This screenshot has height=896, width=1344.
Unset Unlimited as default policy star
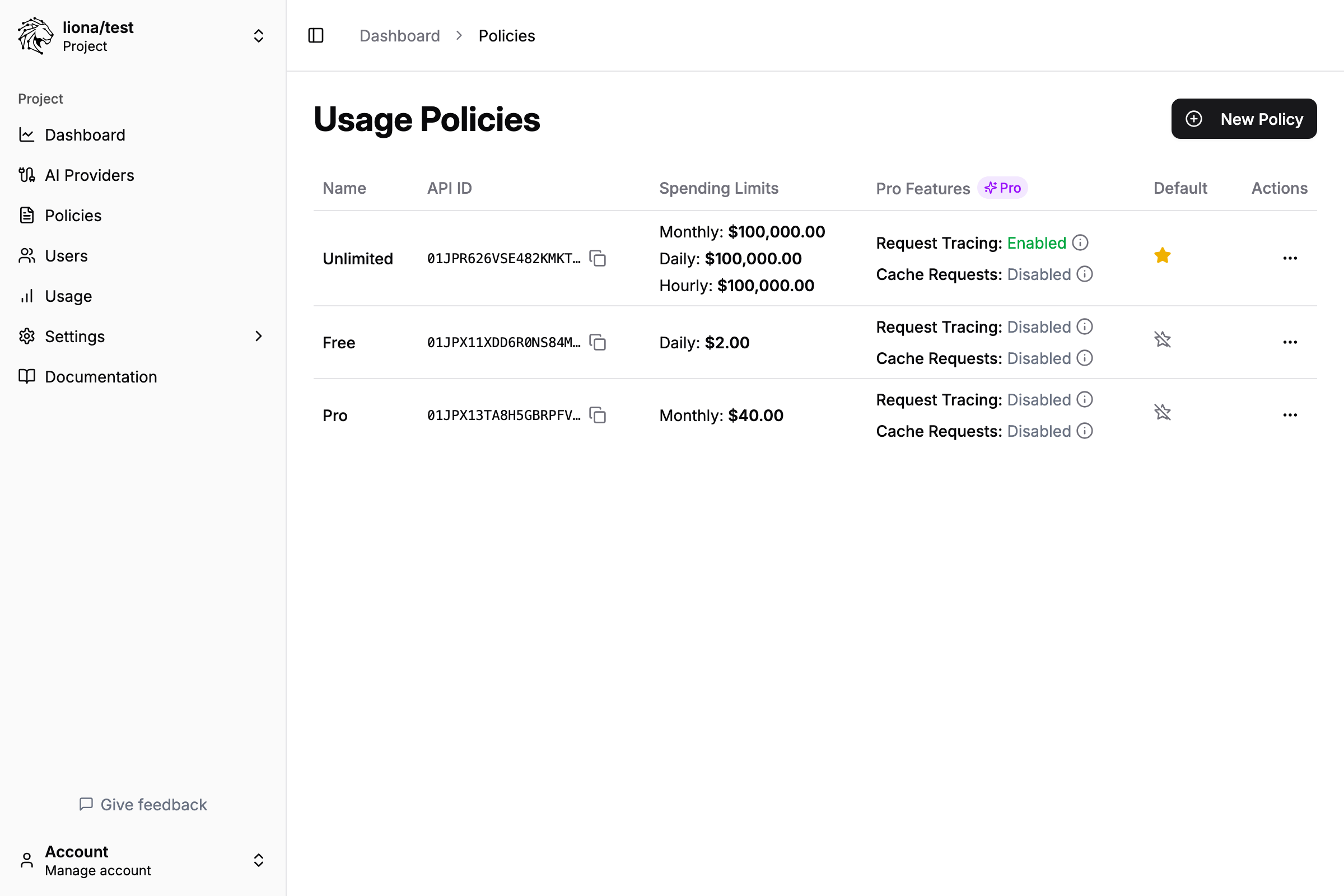click(1163, 255)
